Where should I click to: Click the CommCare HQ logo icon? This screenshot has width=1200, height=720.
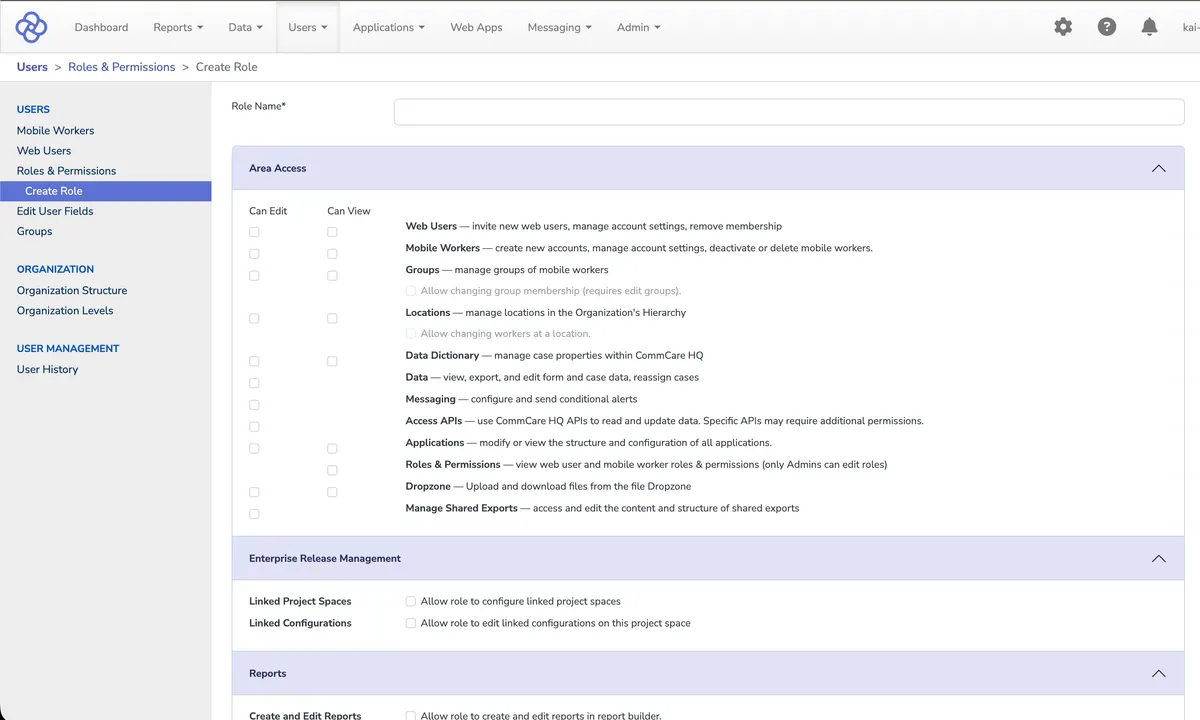31,27
